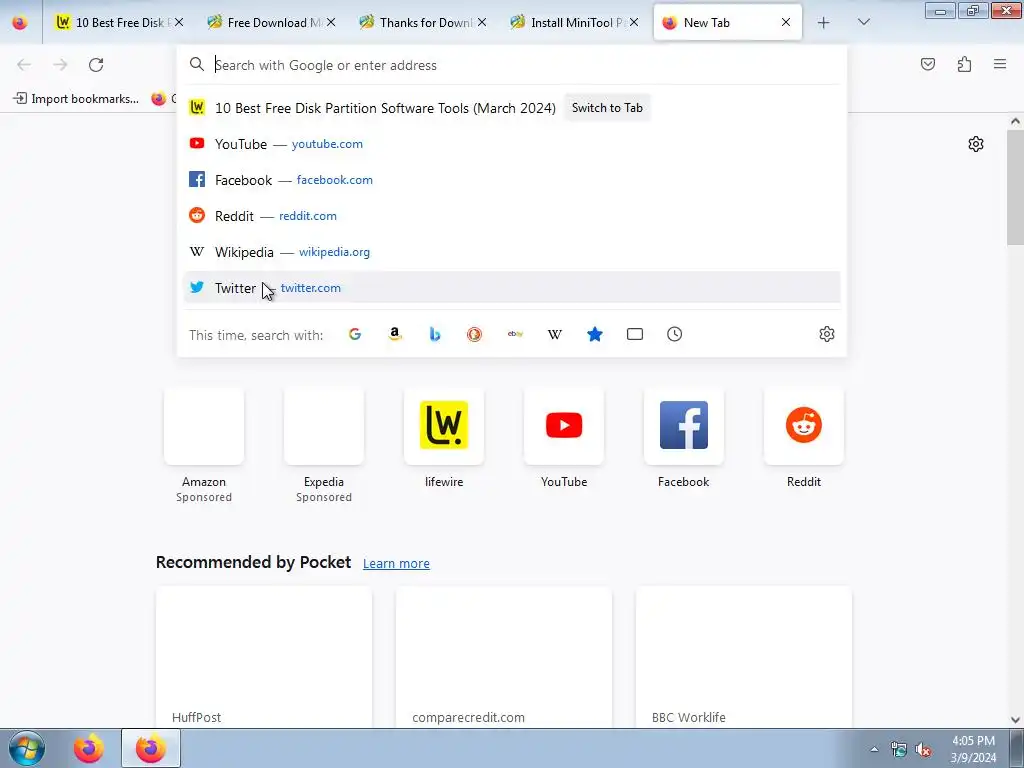This screenshot has width=1024, height=768.
Task: Open the Firefox application menu
Action: point(1000,64)
